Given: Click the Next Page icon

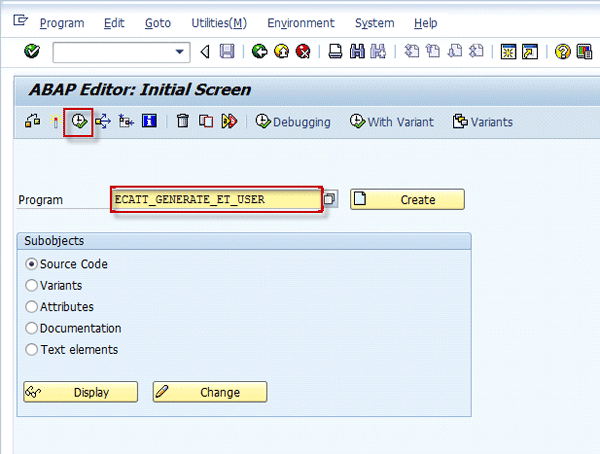Looking at the screenshot, I should pyautogui.click(x=455, y=51).
